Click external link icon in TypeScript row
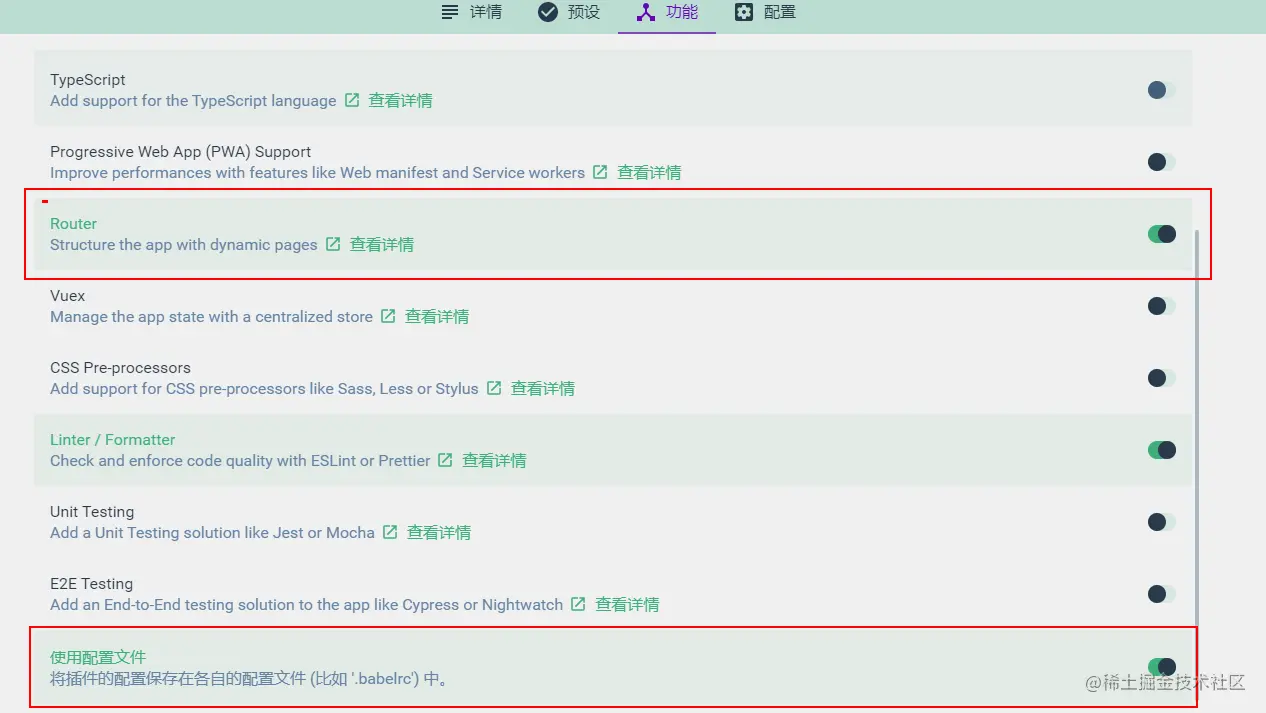Viewport: 1266px width, 713px height. (x=352, y=100)
